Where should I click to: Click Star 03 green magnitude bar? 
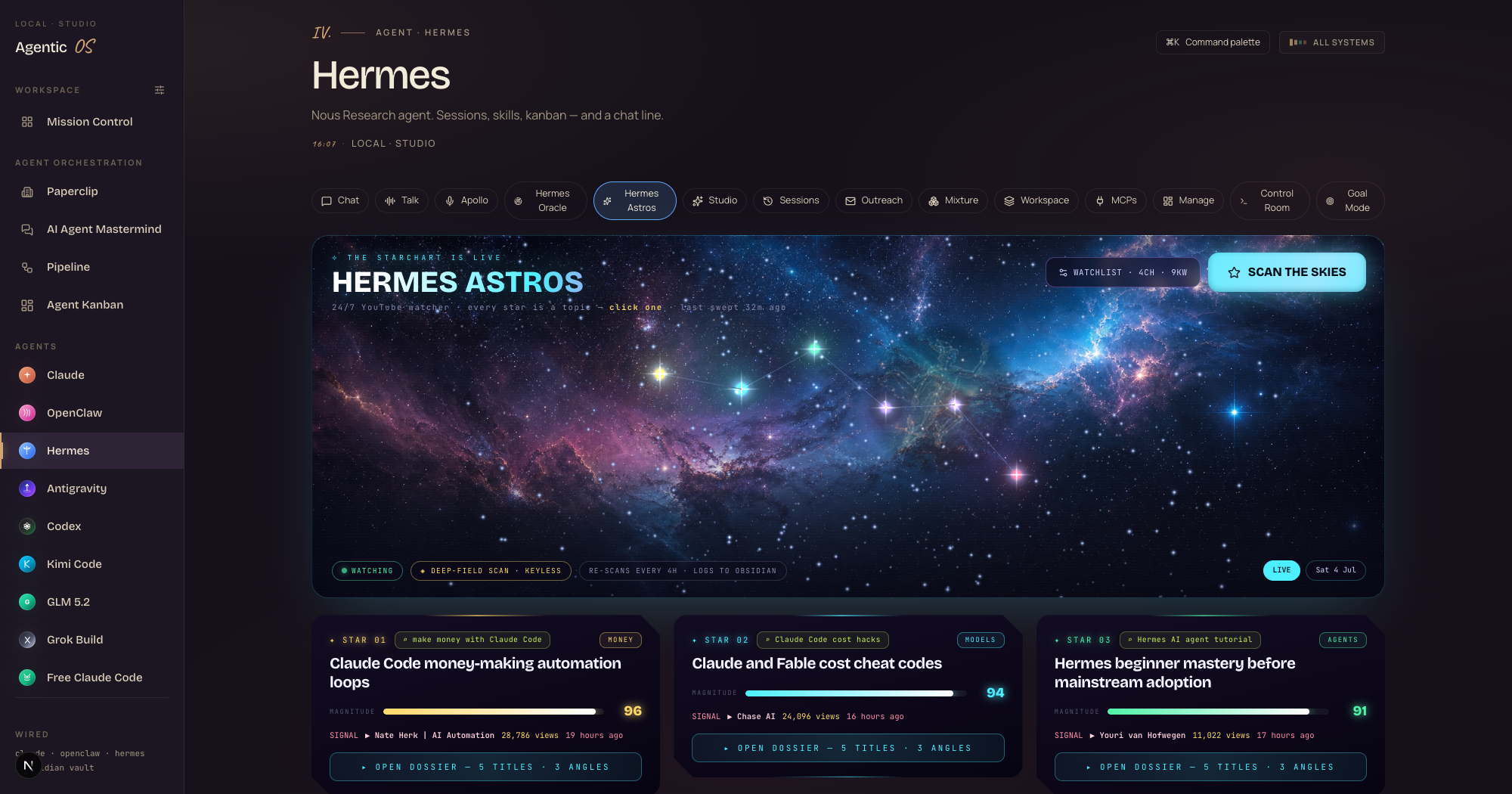pos(1218,712)
